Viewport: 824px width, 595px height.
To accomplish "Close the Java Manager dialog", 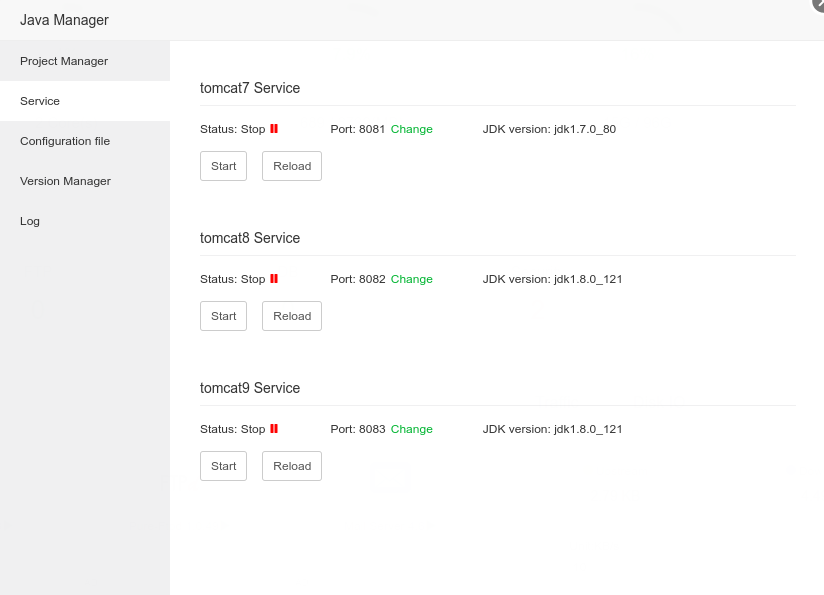I will pyautogui.click(x=819, y=4).
